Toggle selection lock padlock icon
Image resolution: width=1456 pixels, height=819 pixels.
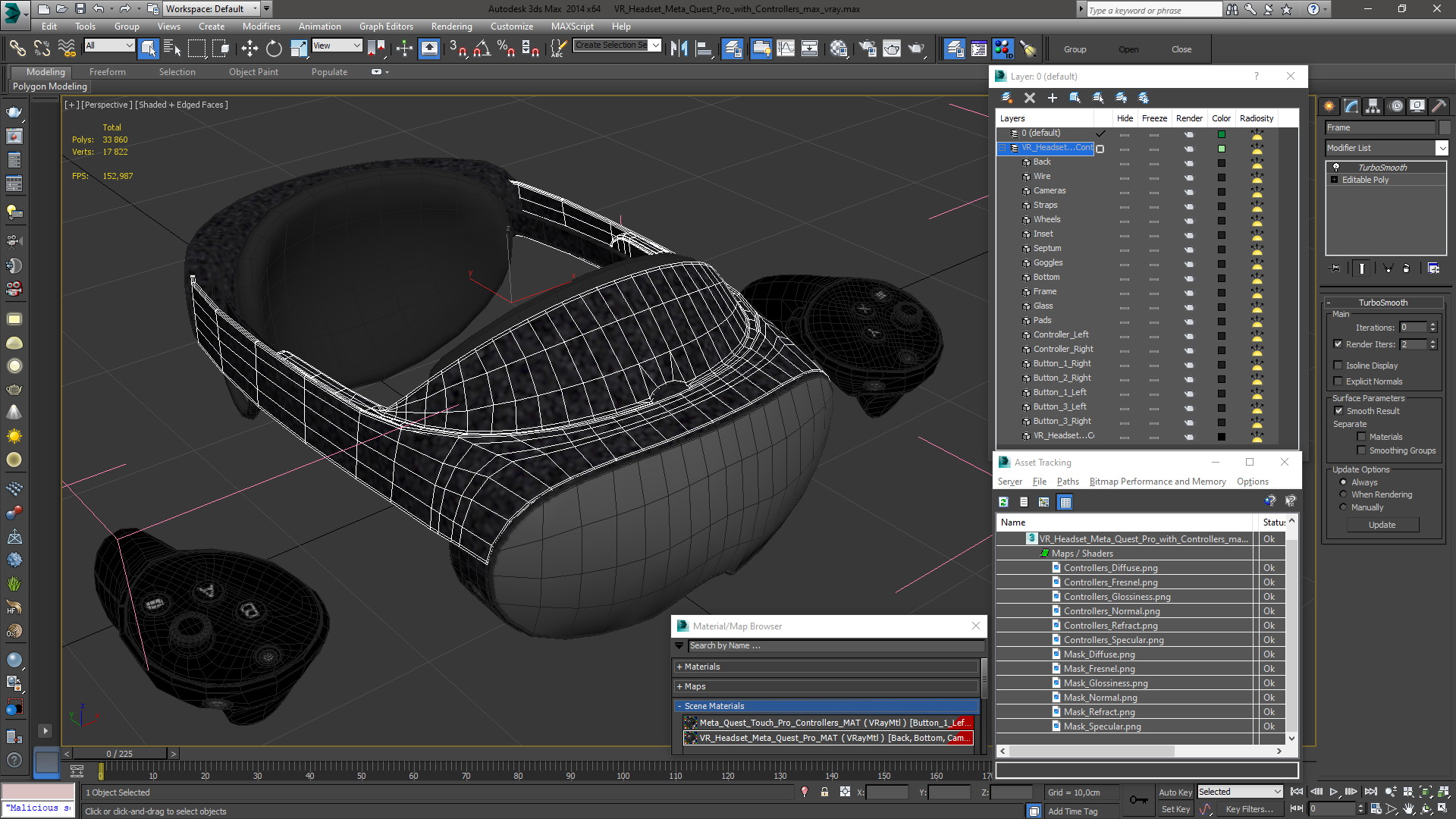coord(824,792)
